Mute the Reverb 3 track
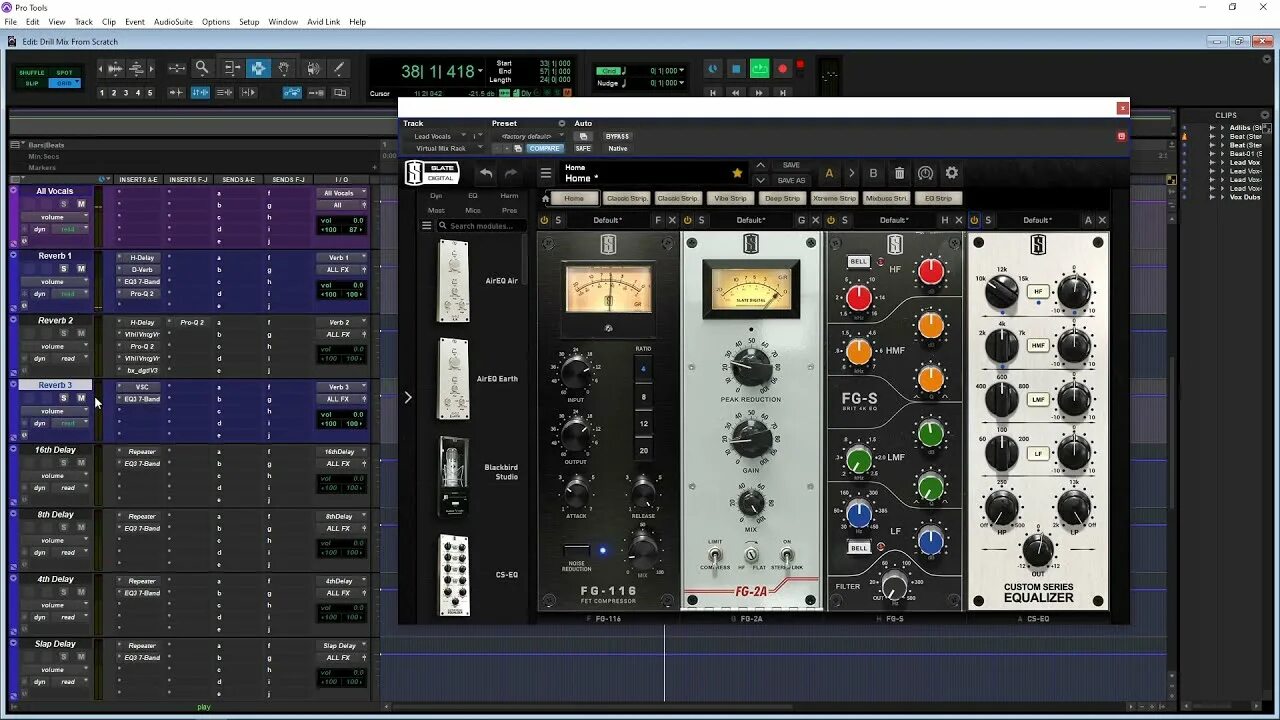This screenshot has height=720, width=1280. pyautogui.click(x=81, y=398)
